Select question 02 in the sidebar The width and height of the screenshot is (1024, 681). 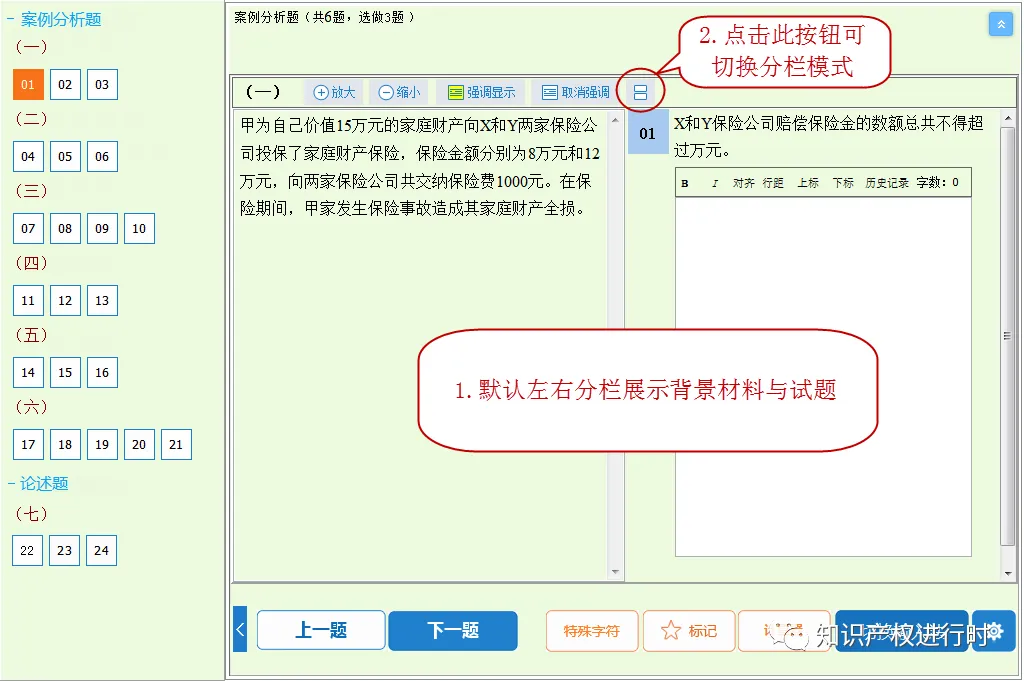(x=65, y=84)
